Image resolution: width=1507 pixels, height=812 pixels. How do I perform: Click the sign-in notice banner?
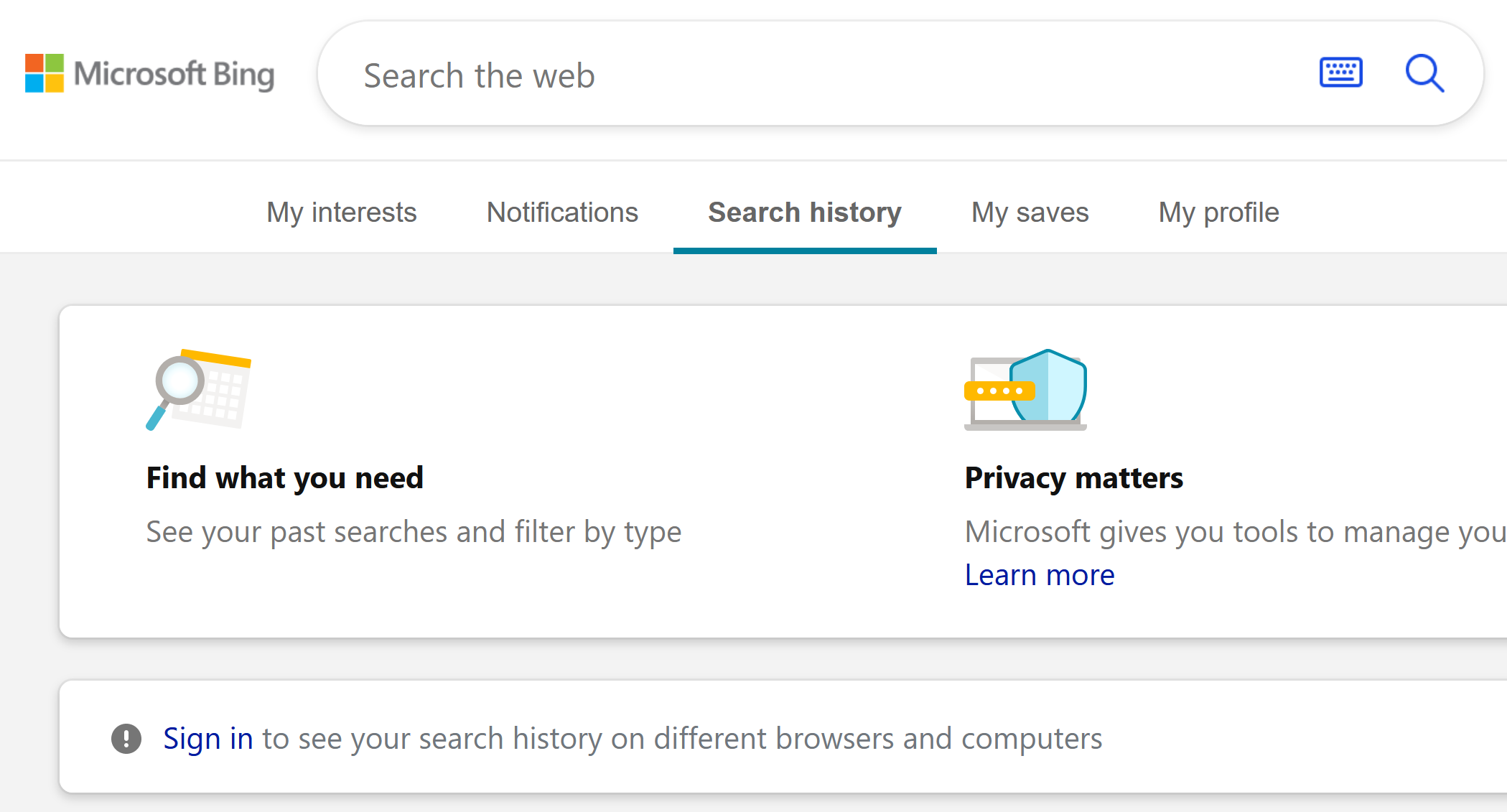tap(753, 737)
